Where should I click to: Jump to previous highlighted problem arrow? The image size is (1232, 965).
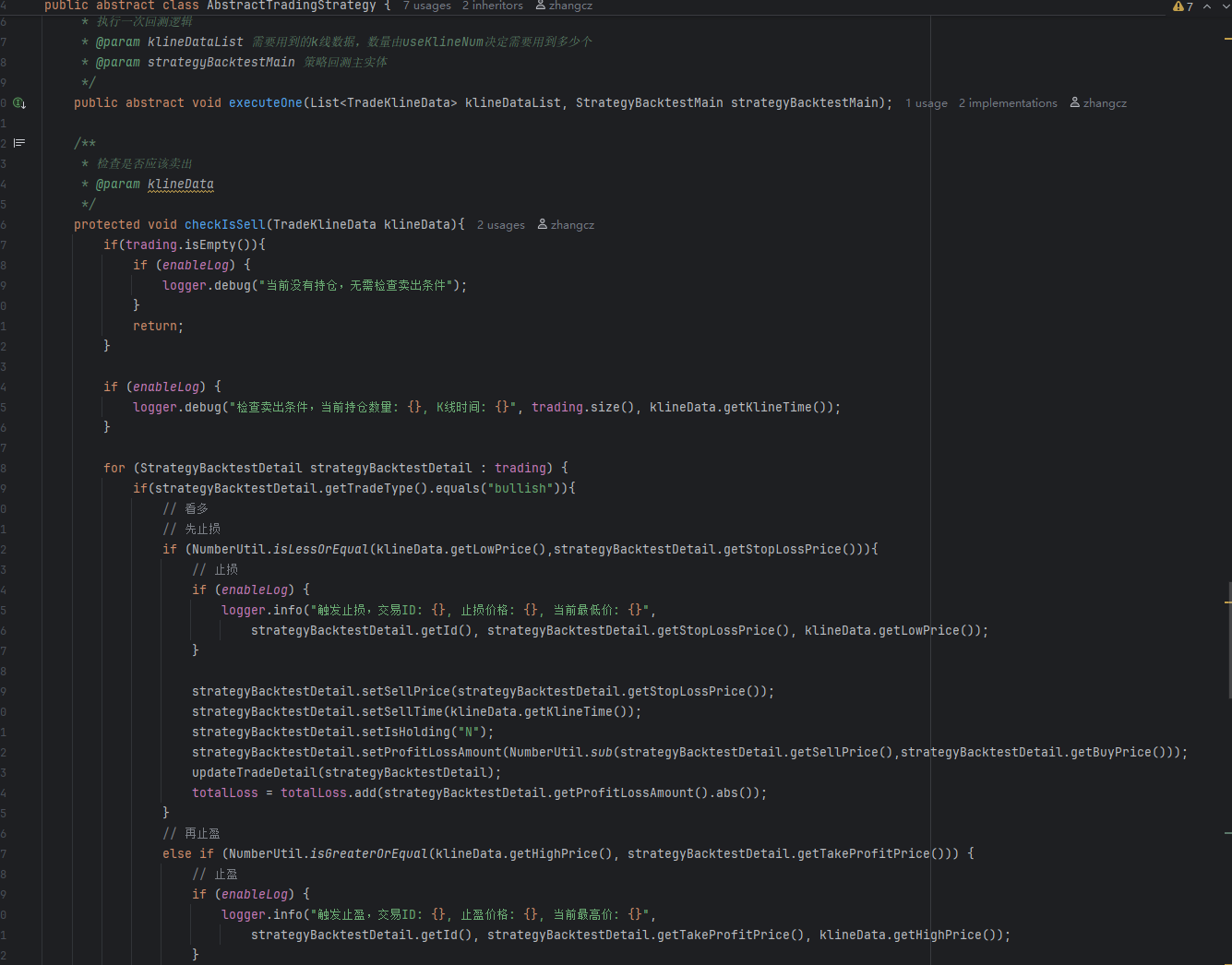pyautogui.click(x=1206, y=6)
